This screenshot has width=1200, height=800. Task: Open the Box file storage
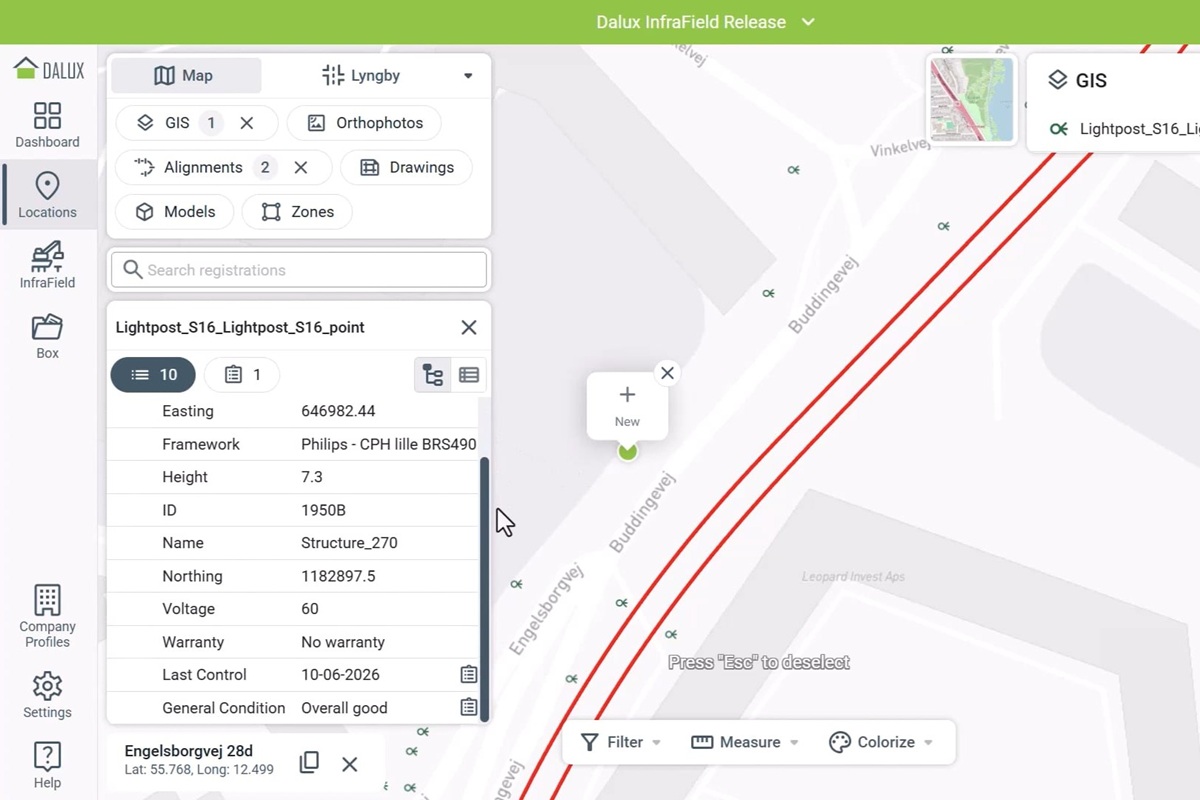coord(47,336)
